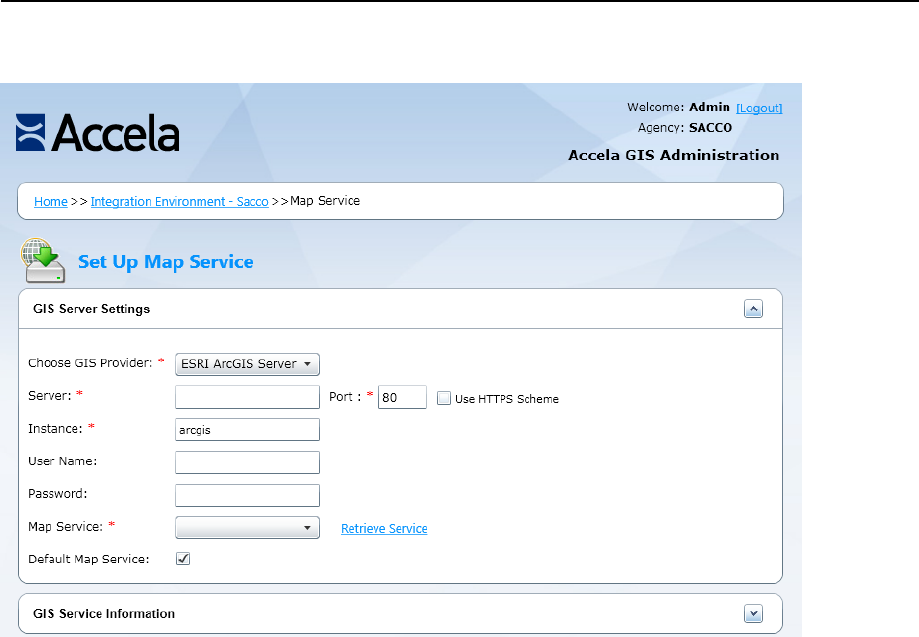Uncheck the Default Map Service checkbox
Screen dimensions: 919x637
pos(183,558)
